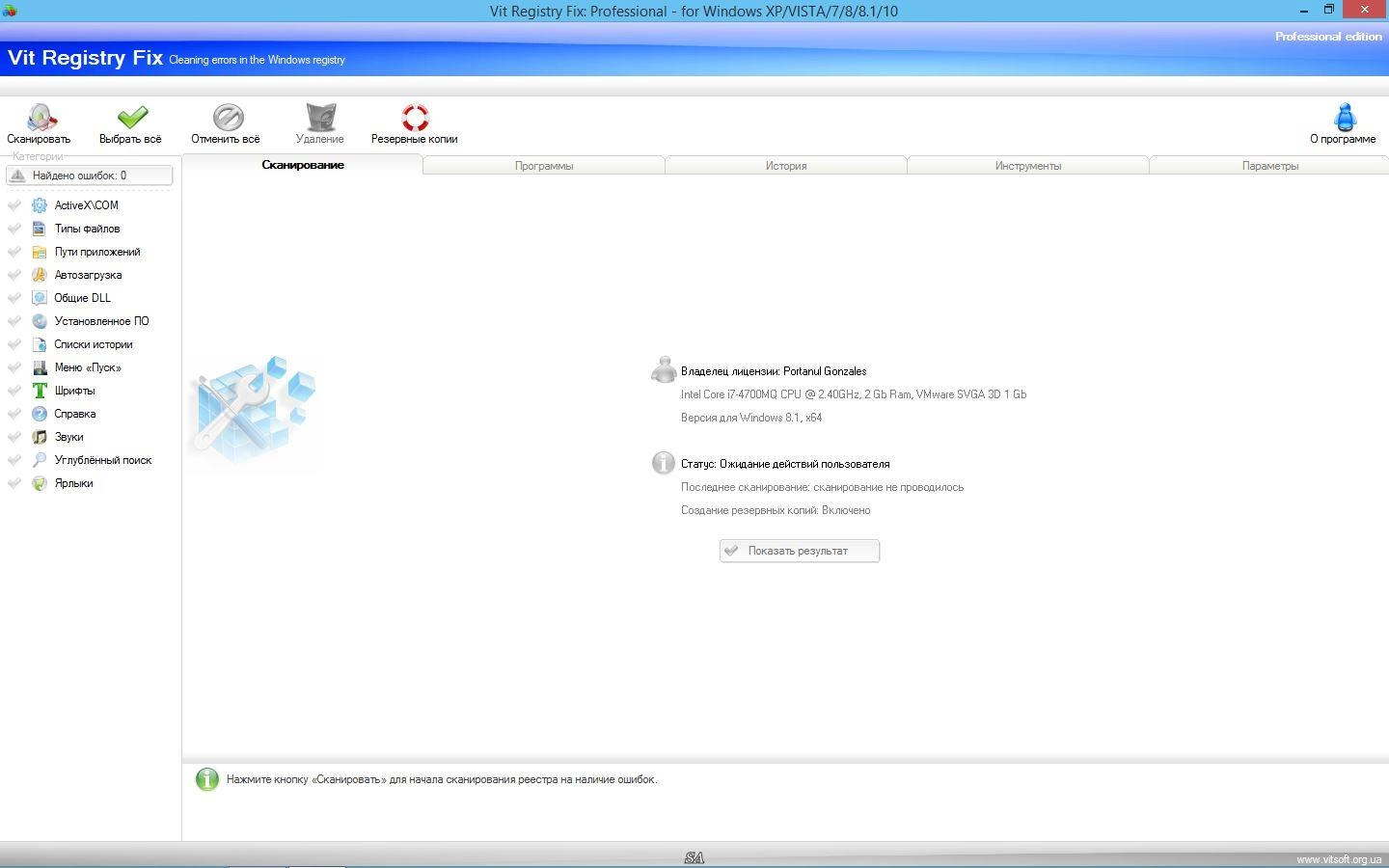
Task: Click the Последнее сканирование line
Action: [x=822, y=487]
